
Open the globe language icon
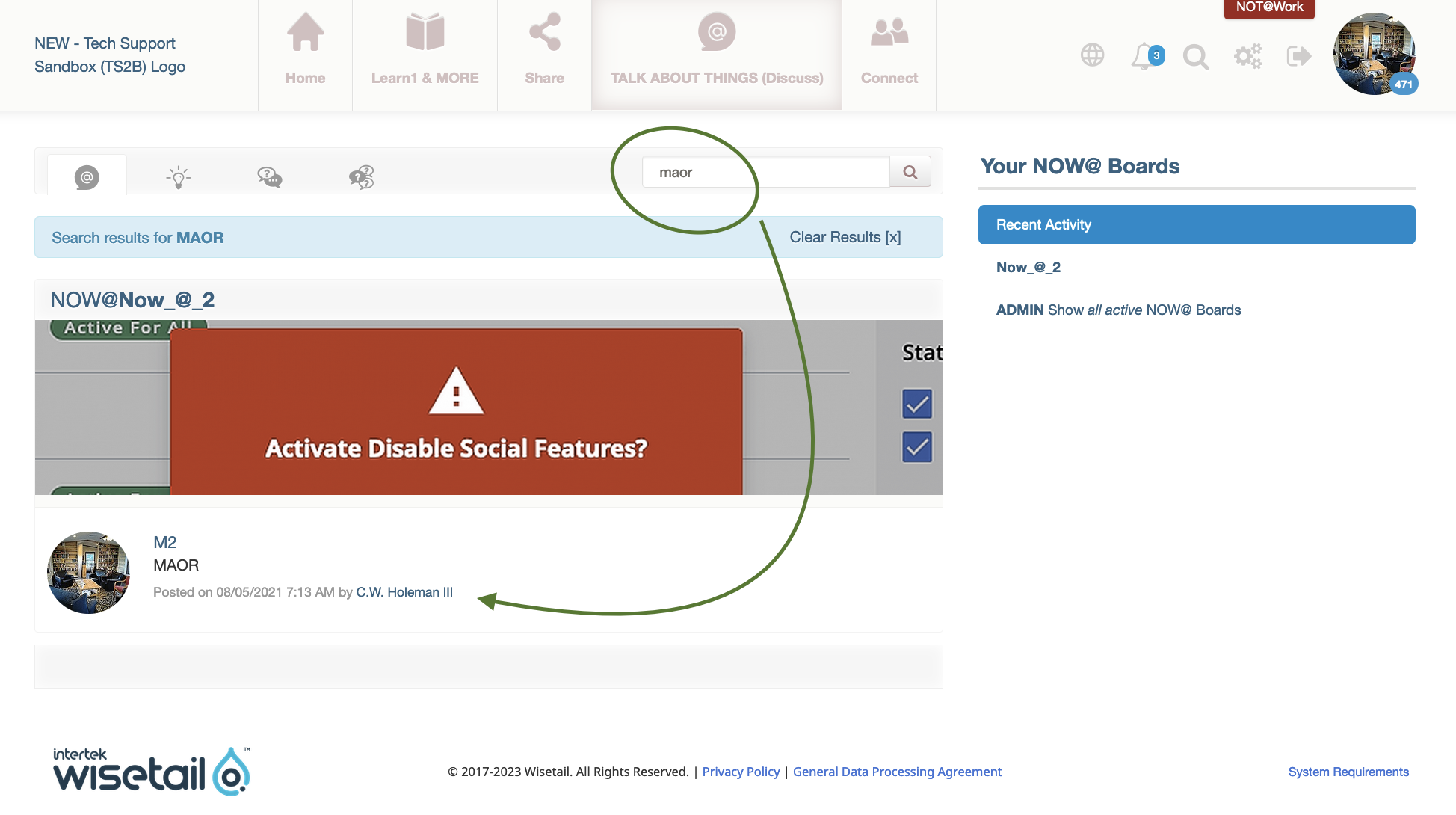coord(1092,55)
